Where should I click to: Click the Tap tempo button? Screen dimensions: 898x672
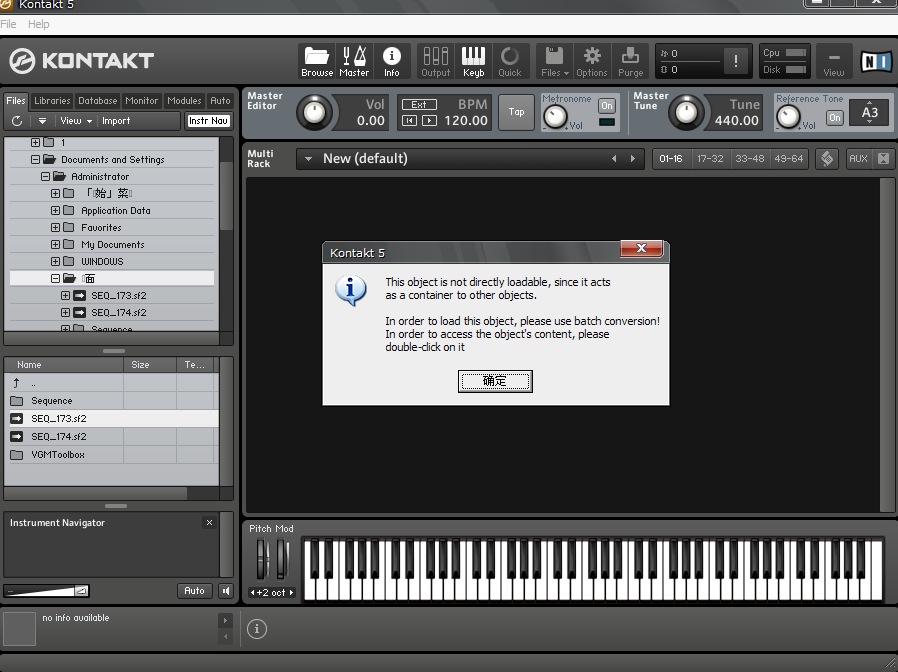point(516,112)
